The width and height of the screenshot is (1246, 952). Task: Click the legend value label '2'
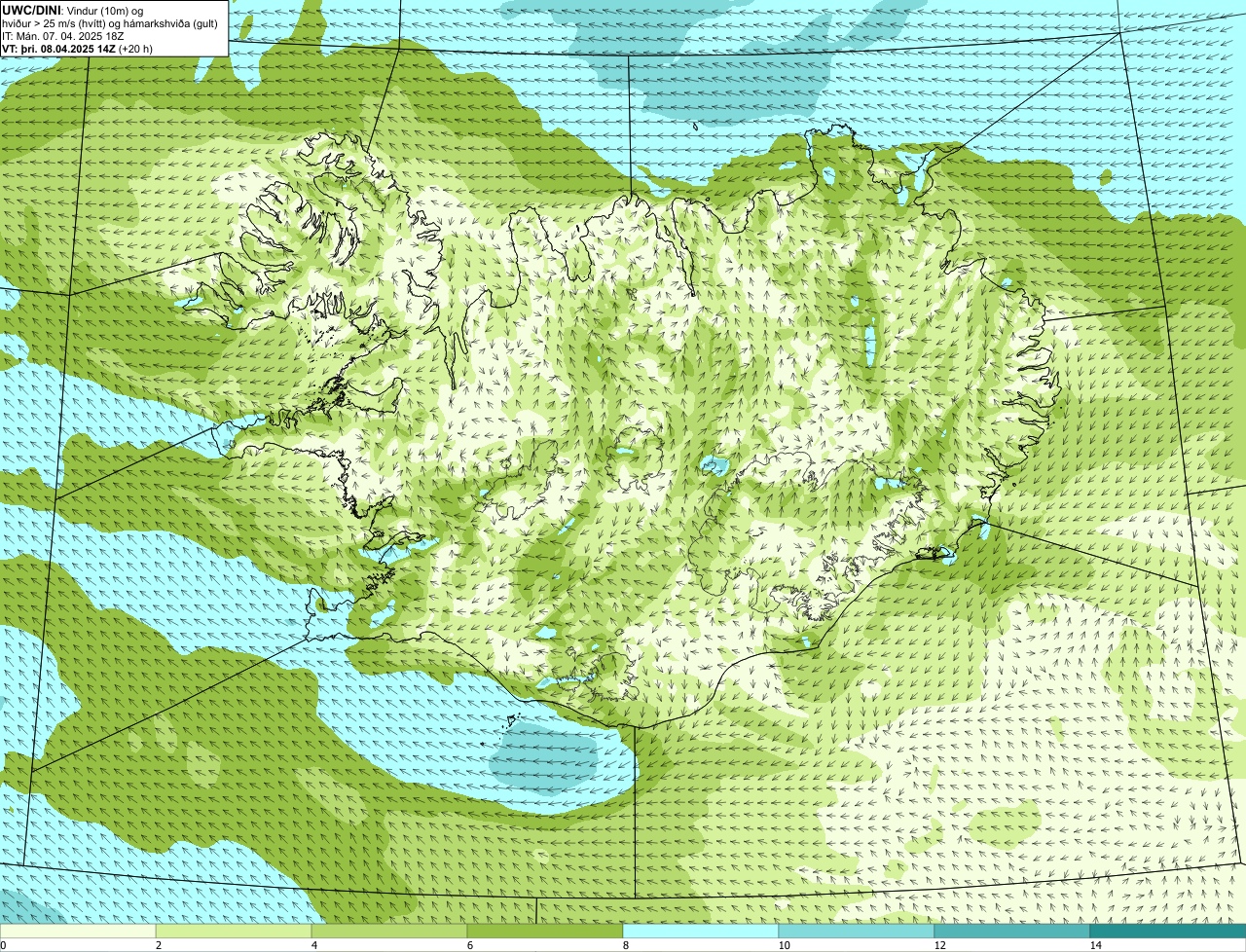click(x=158, y=945)
